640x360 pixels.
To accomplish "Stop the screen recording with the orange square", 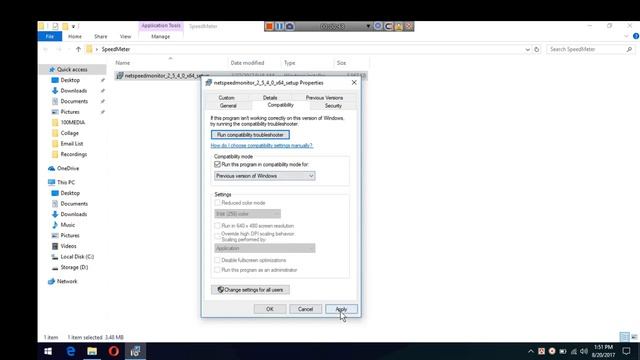I will (x=269, y=26).
